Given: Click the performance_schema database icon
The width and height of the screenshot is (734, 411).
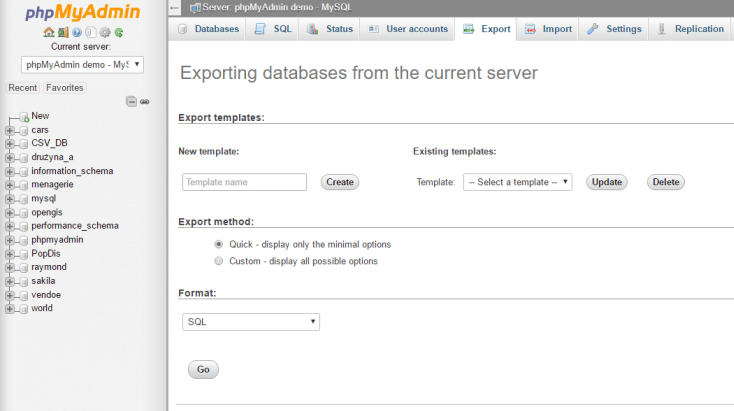Looking at the screenshot, I should coord(23,227).
